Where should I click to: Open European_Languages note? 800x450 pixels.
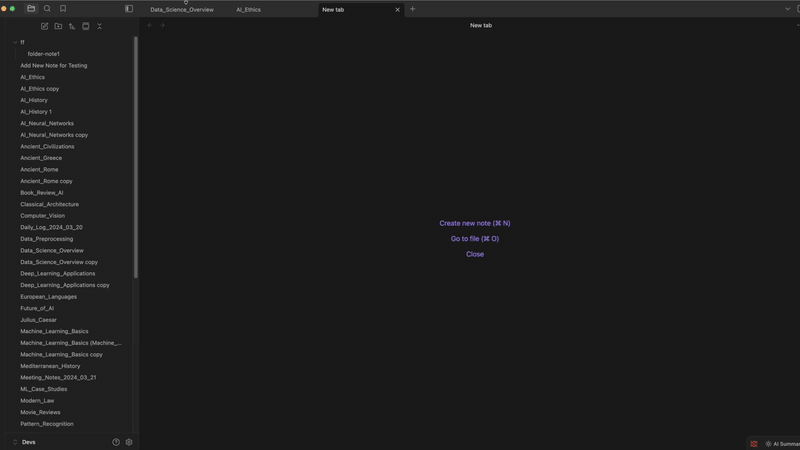48,297
